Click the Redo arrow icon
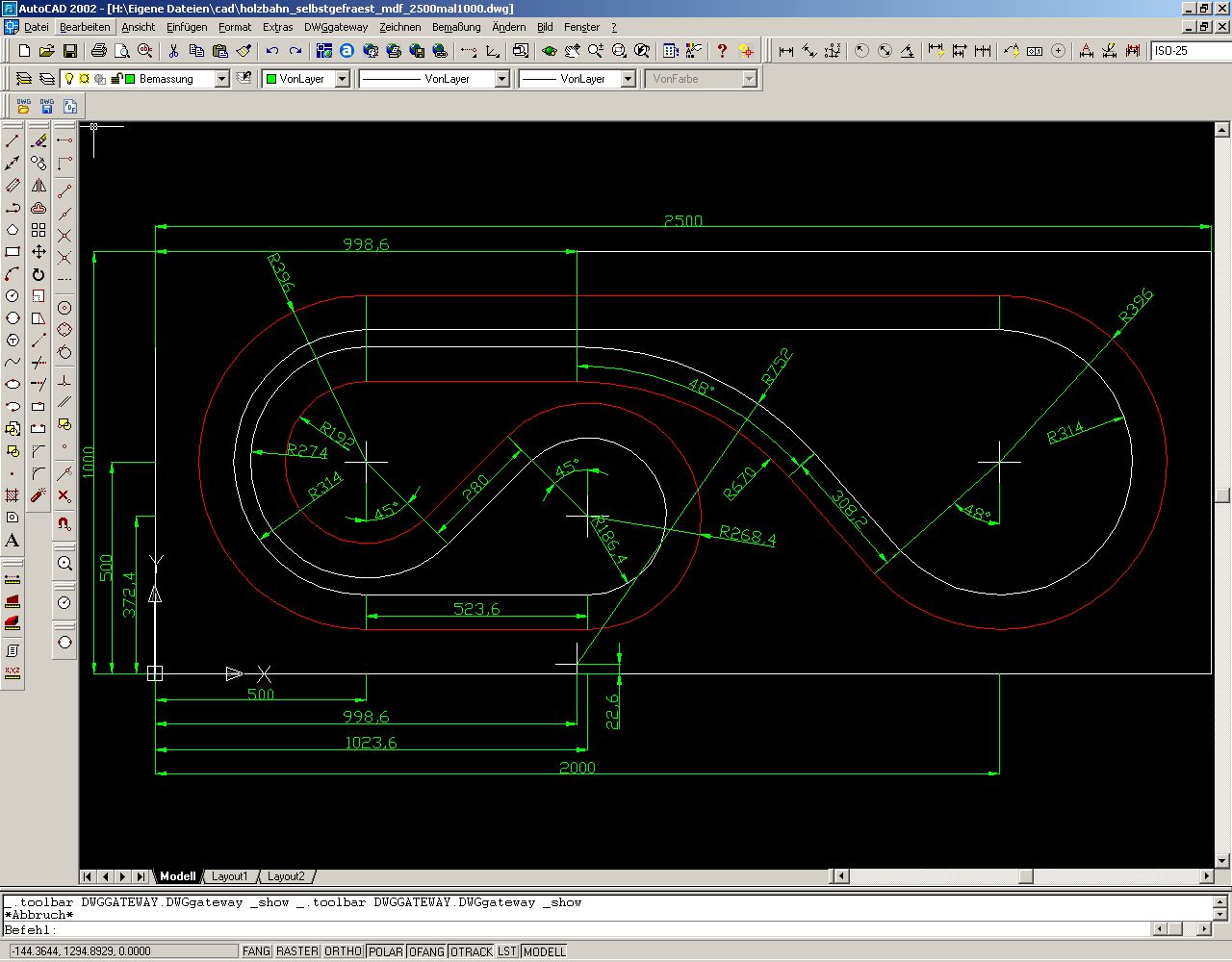The width and height of the screenshot is (1232, 962). click(295, 51)
